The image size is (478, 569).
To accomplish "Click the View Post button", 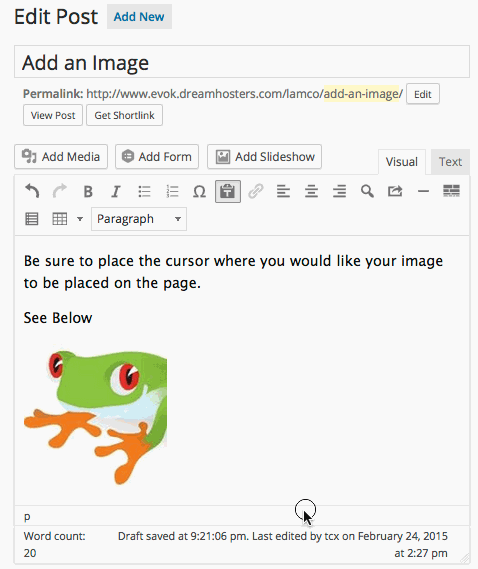I will coord(53,115).
